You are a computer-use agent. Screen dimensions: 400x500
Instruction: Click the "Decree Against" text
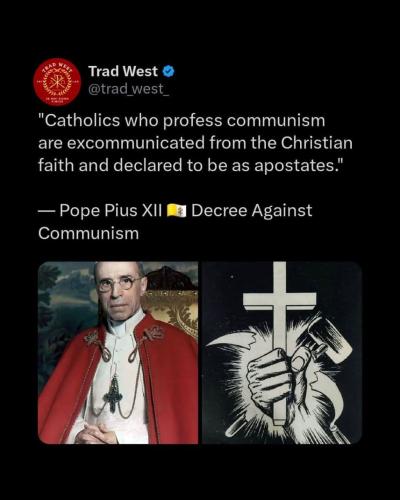[252, 211]
